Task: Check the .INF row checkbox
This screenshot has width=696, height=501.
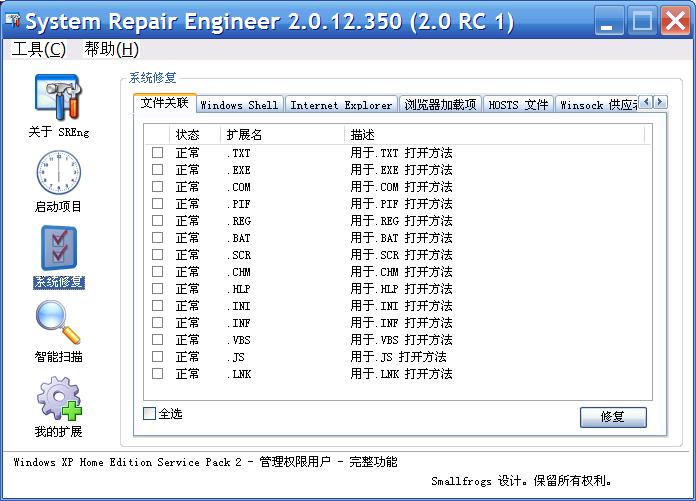Action: tap(157, 323)
